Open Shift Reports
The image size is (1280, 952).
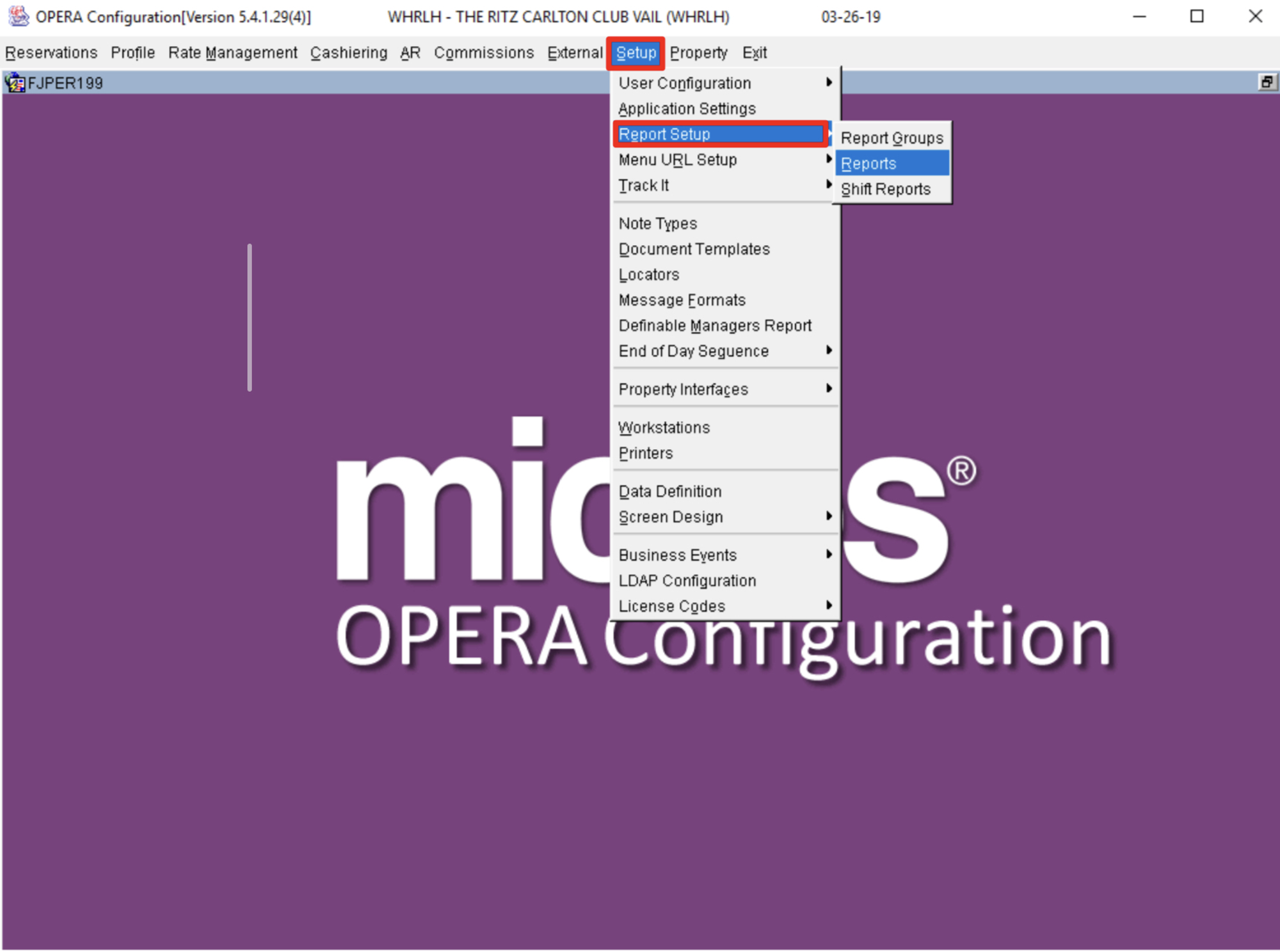click(892, 189)
